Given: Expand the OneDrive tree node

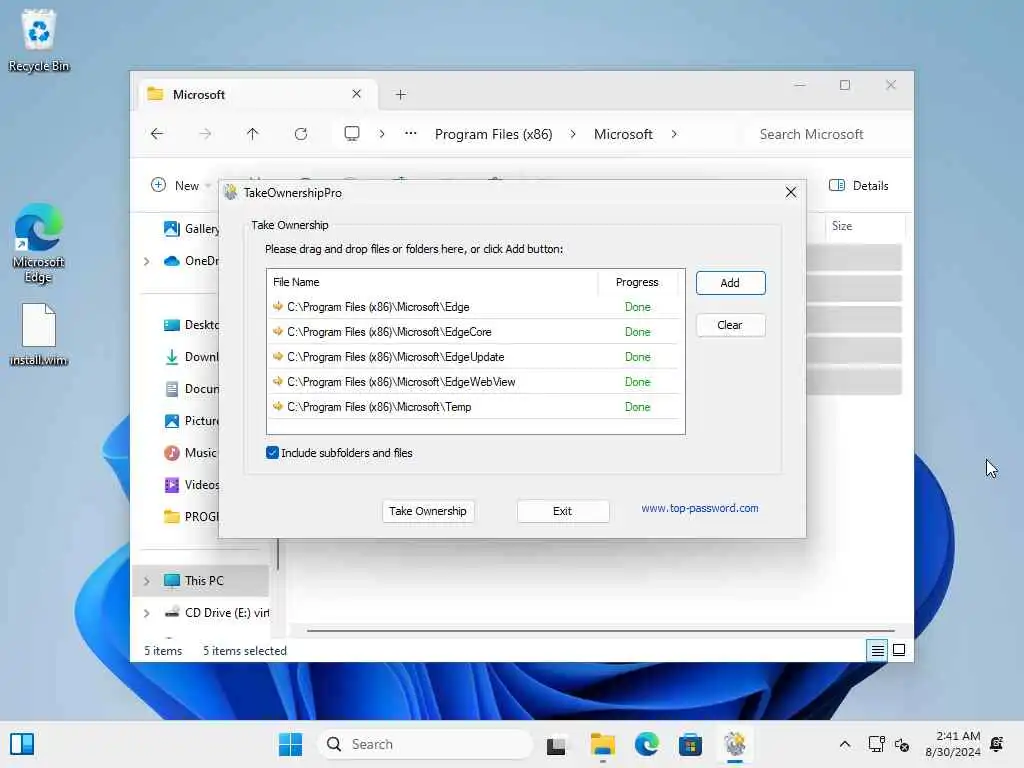Looking at the screenshot, I should click(x=146, y=261).
